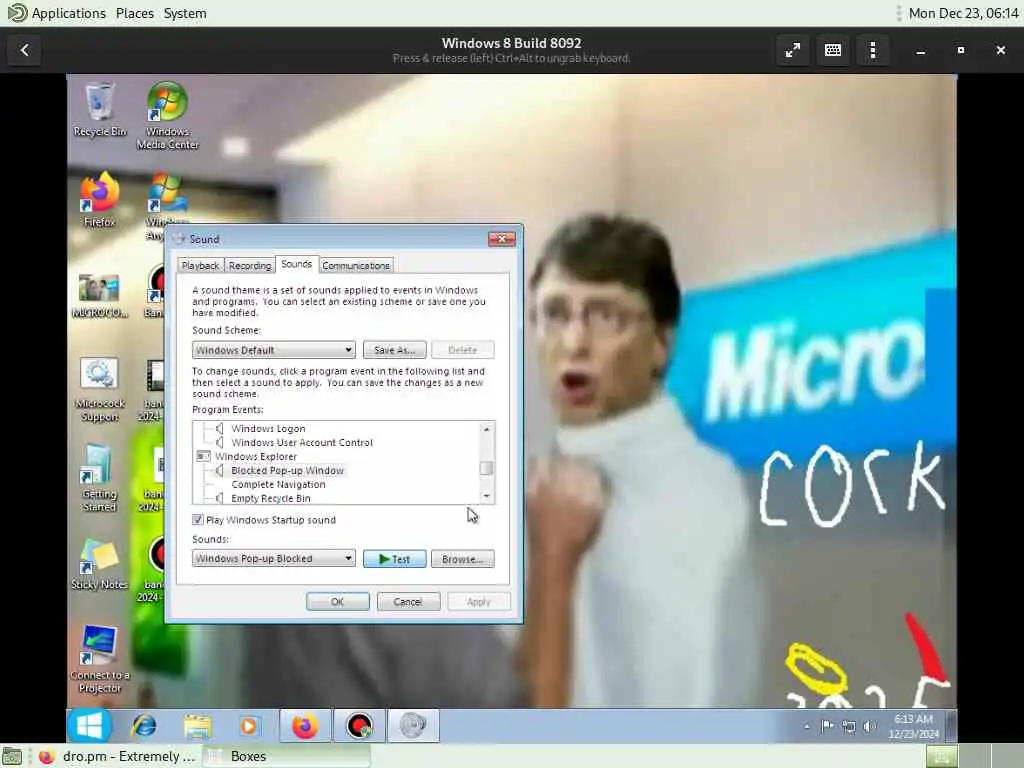Open Action Center flag in the tray
The image size is (1024, 768).
(827, 726)
